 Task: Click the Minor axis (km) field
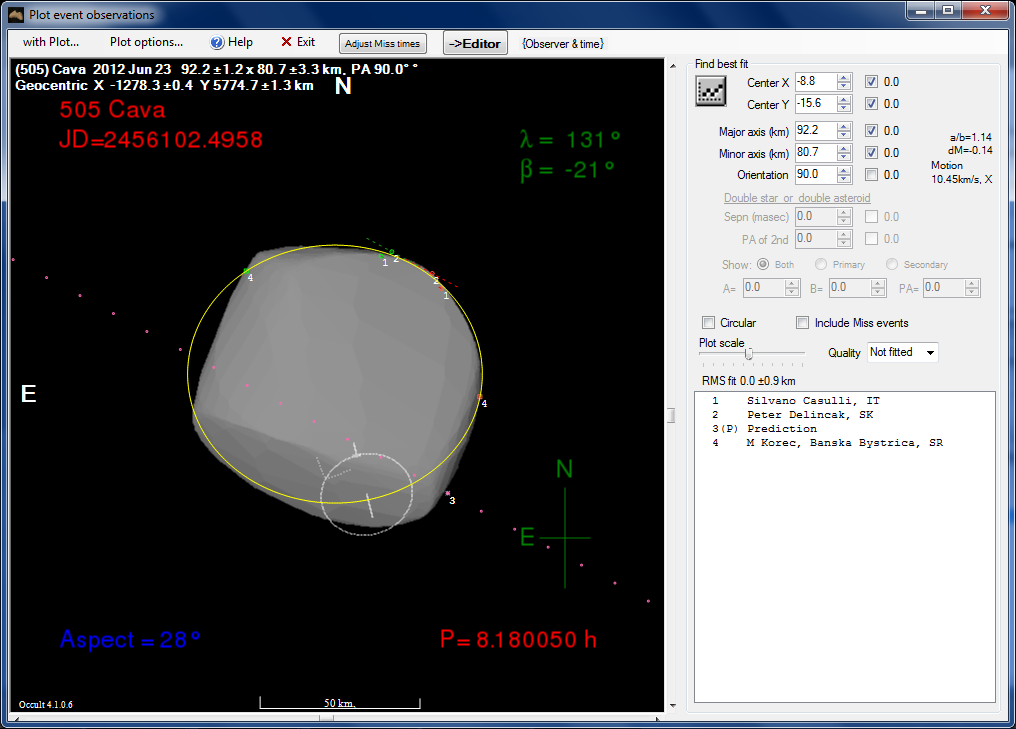[x=816, y=153]
